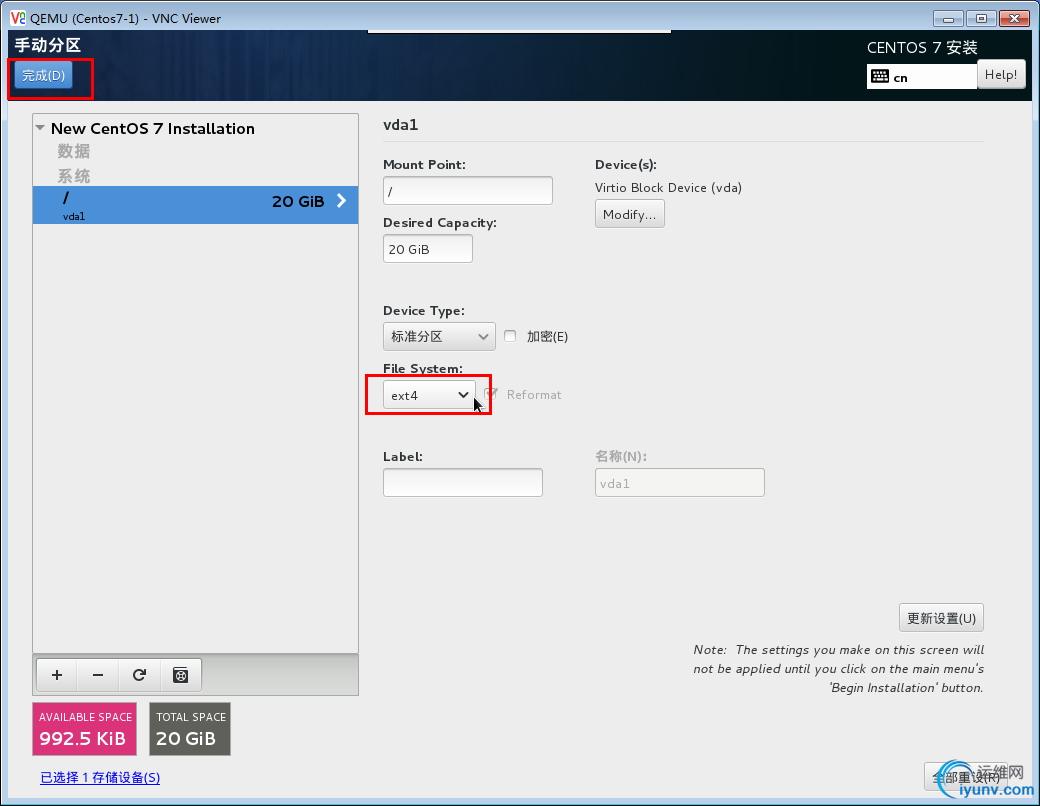Click the Virtio Block Device (vda) text
The height and width of the screenshot is (806, 1040).
pos(668,188)
